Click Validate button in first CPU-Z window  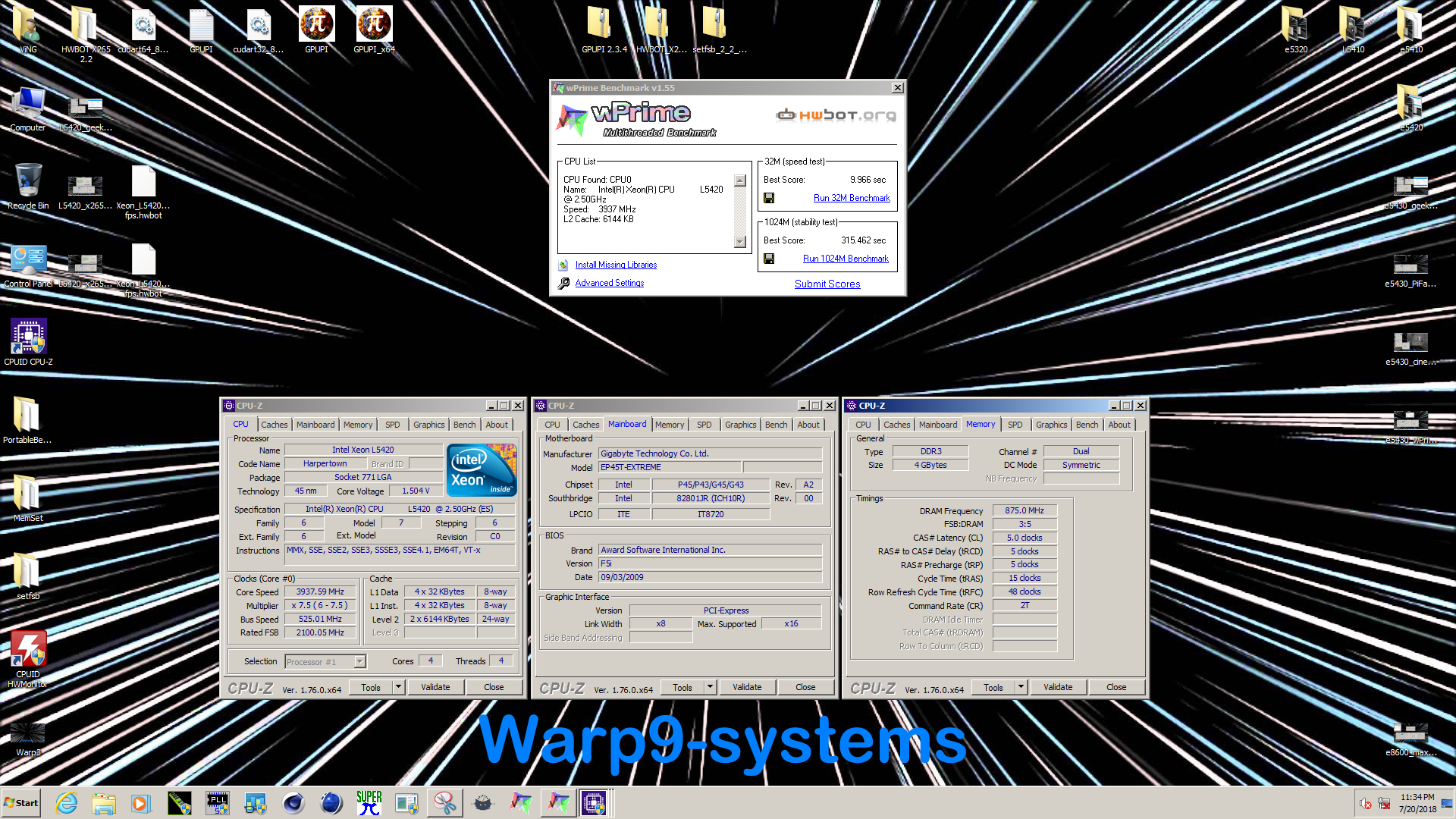coord(435,687)
